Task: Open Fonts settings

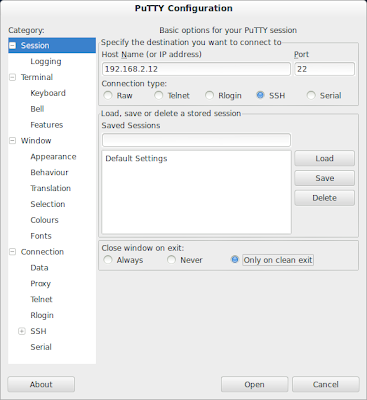Action: (41, 236)
